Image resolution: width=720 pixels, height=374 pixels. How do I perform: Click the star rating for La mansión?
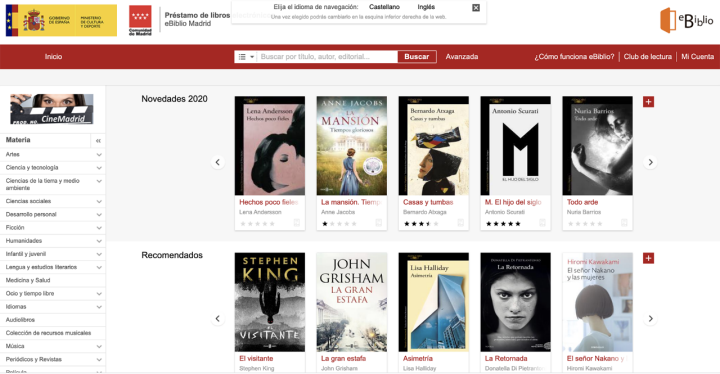tap(339, 224)
